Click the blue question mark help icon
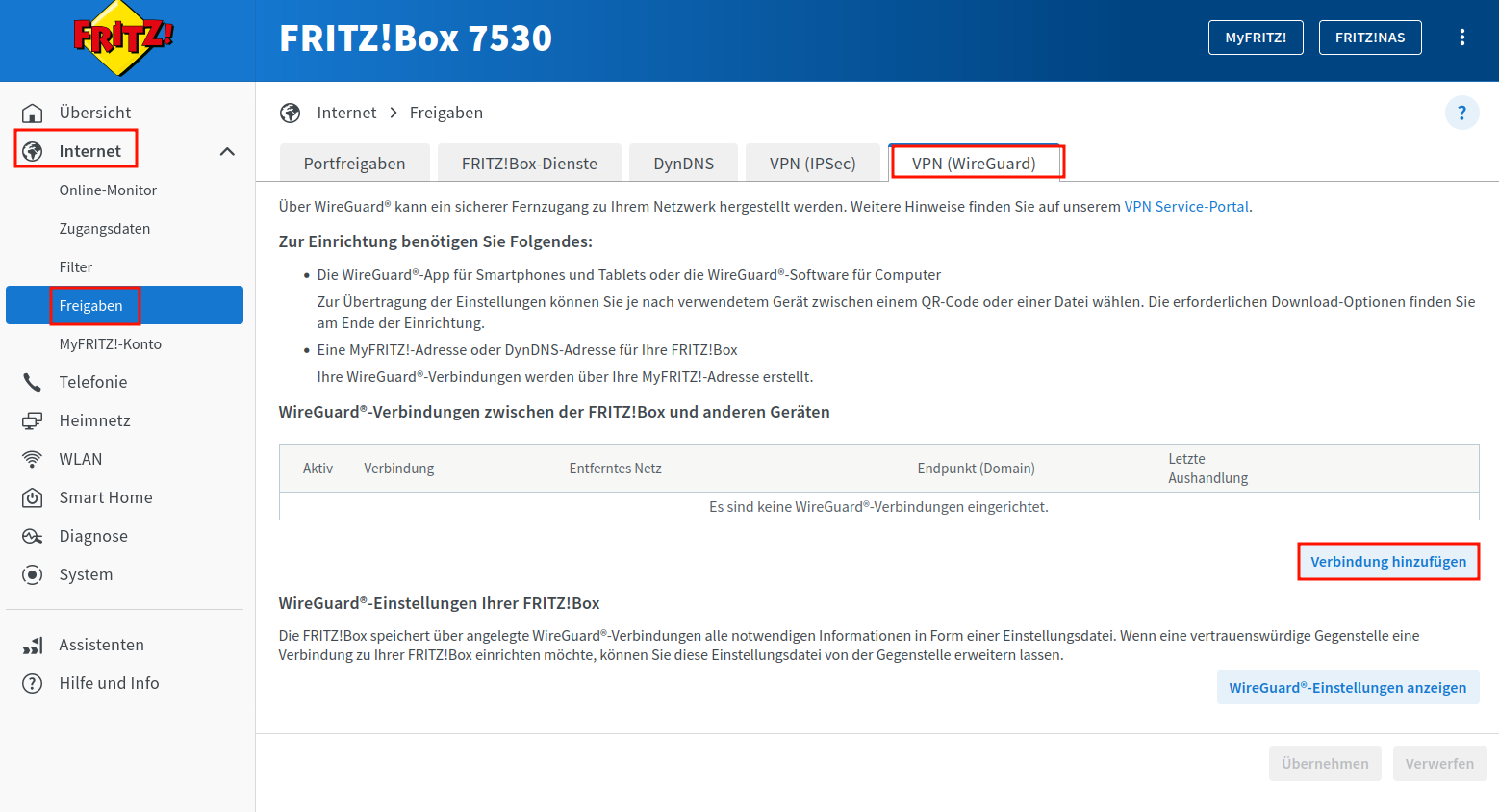Viewport: 1499px width, 812px height. pyautogui.click(x=1461, y=113)
